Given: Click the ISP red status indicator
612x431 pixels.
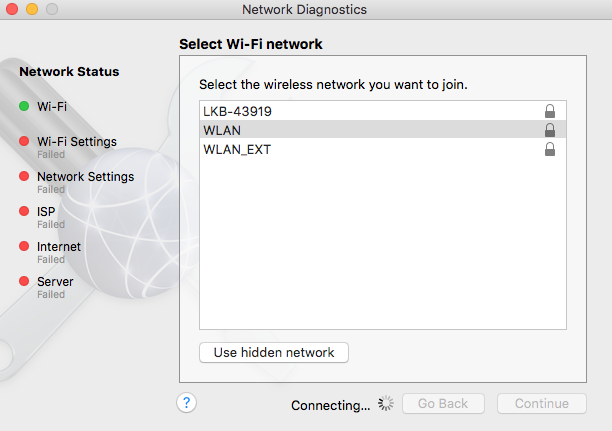Looking at the screenshot, I should tap(23, 212).
